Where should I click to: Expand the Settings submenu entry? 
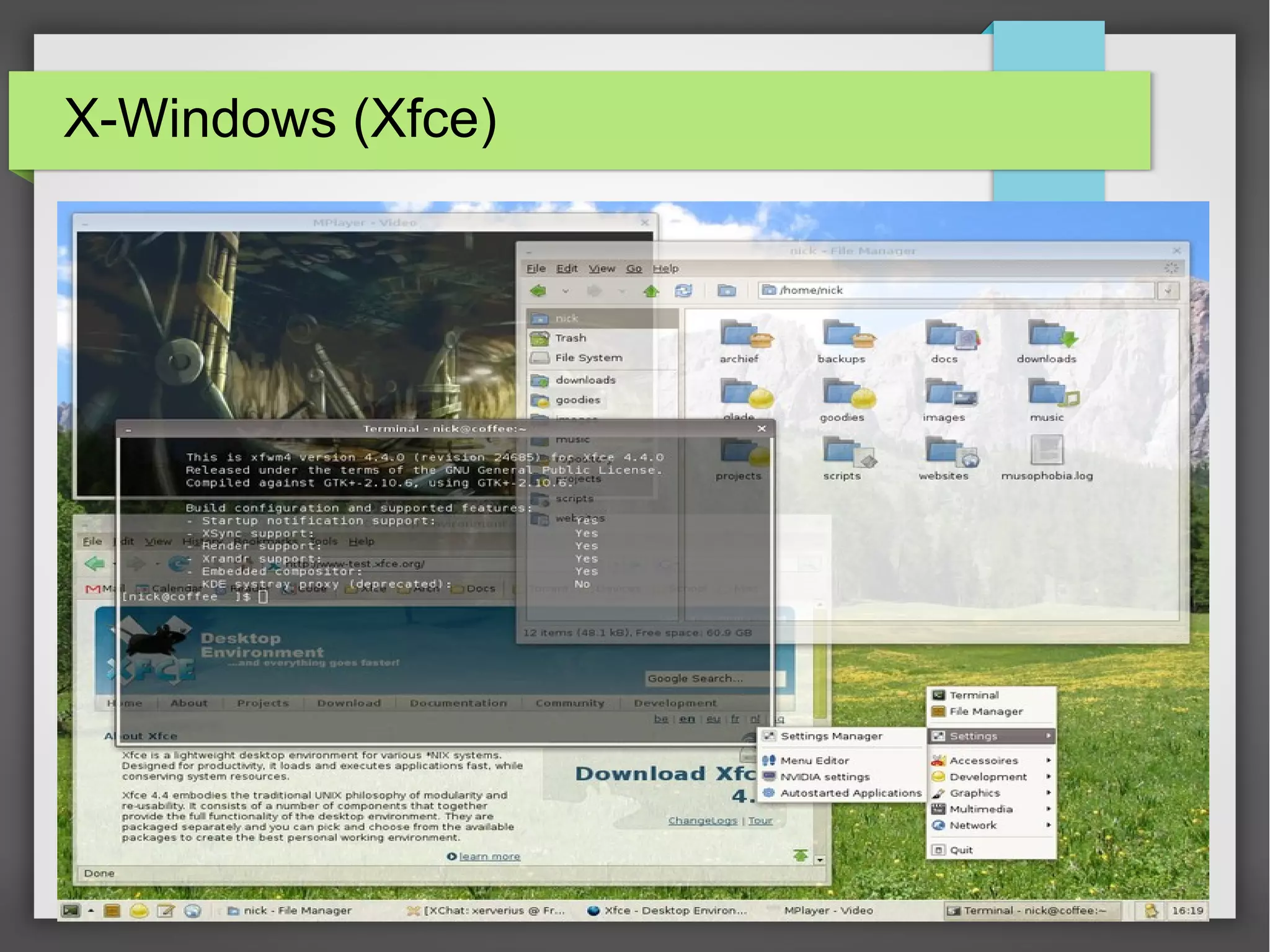991,736
